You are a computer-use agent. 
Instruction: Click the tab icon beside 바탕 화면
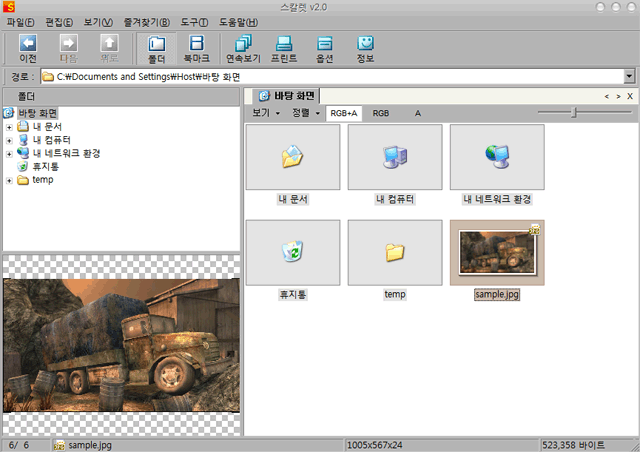click(x=264, y=96)
